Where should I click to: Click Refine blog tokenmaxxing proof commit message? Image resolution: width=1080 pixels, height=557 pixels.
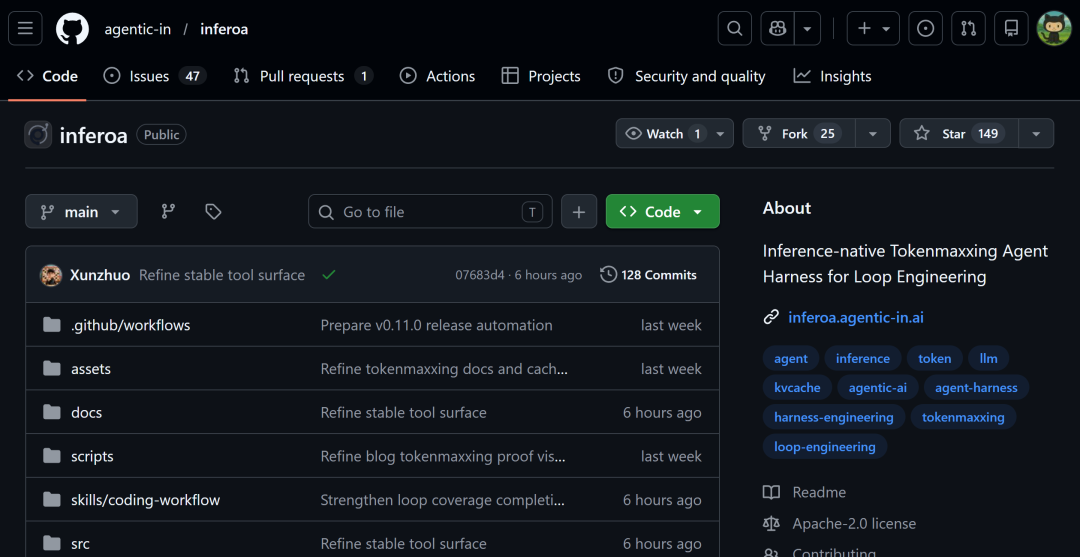pyautogui.click(x=443, y=456)
